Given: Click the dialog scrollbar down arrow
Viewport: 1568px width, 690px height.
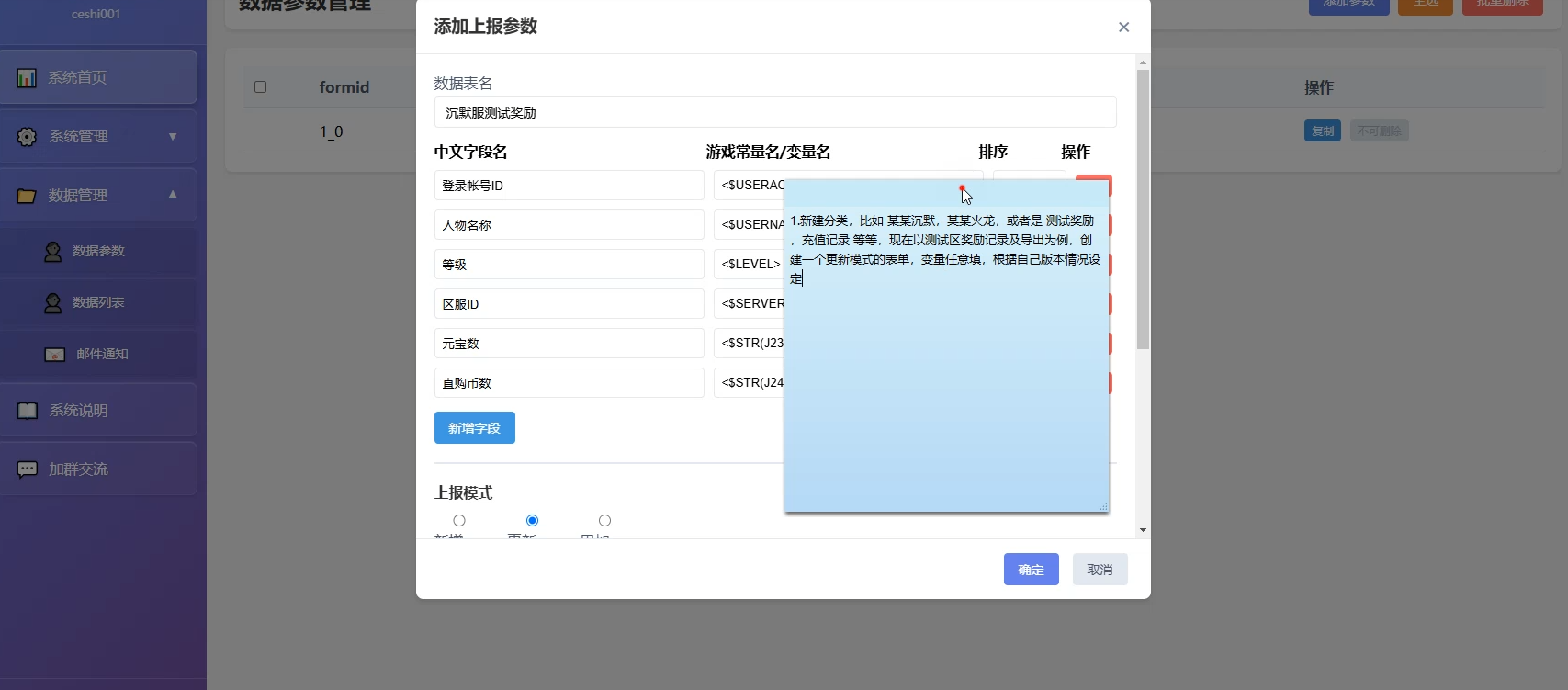Looking at the screenshot, I should (x=1143, y=530).
